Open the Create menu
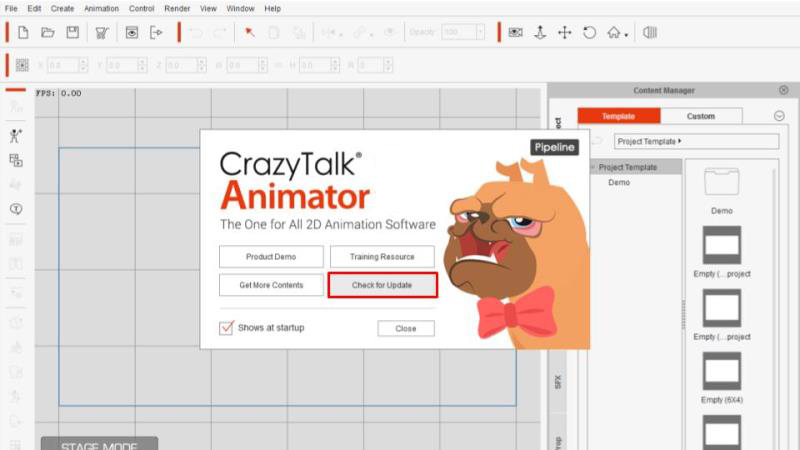800x450 pixels. [62, 9]
